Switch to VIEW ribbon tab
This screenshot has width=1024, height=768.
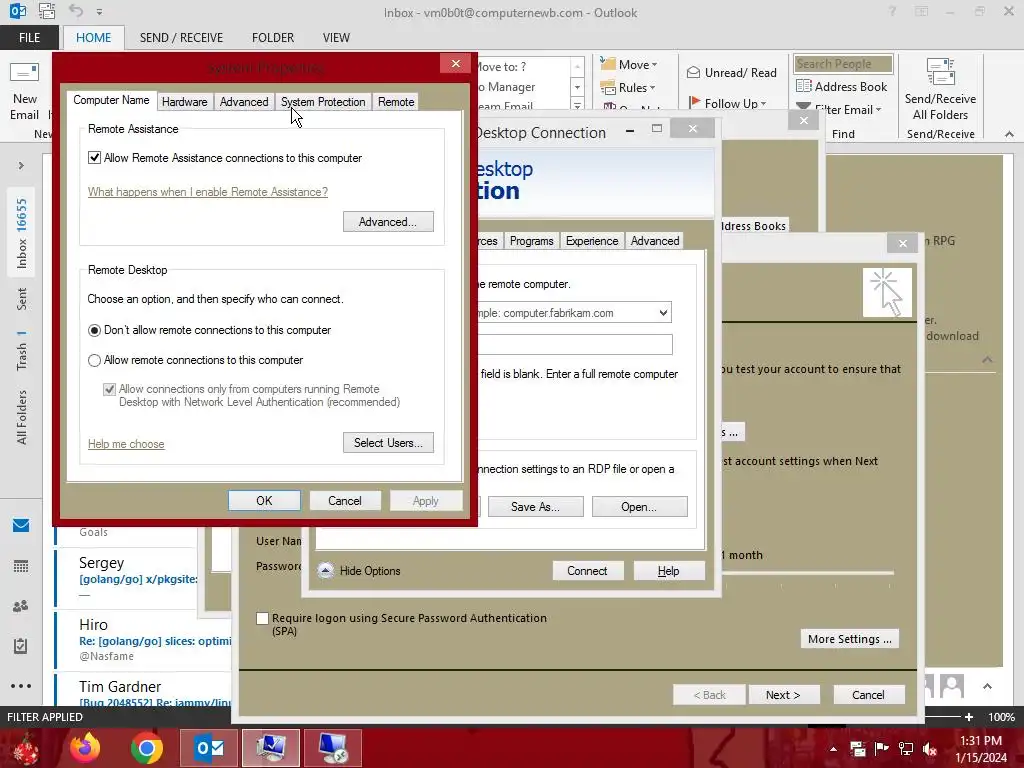(336, 37)
